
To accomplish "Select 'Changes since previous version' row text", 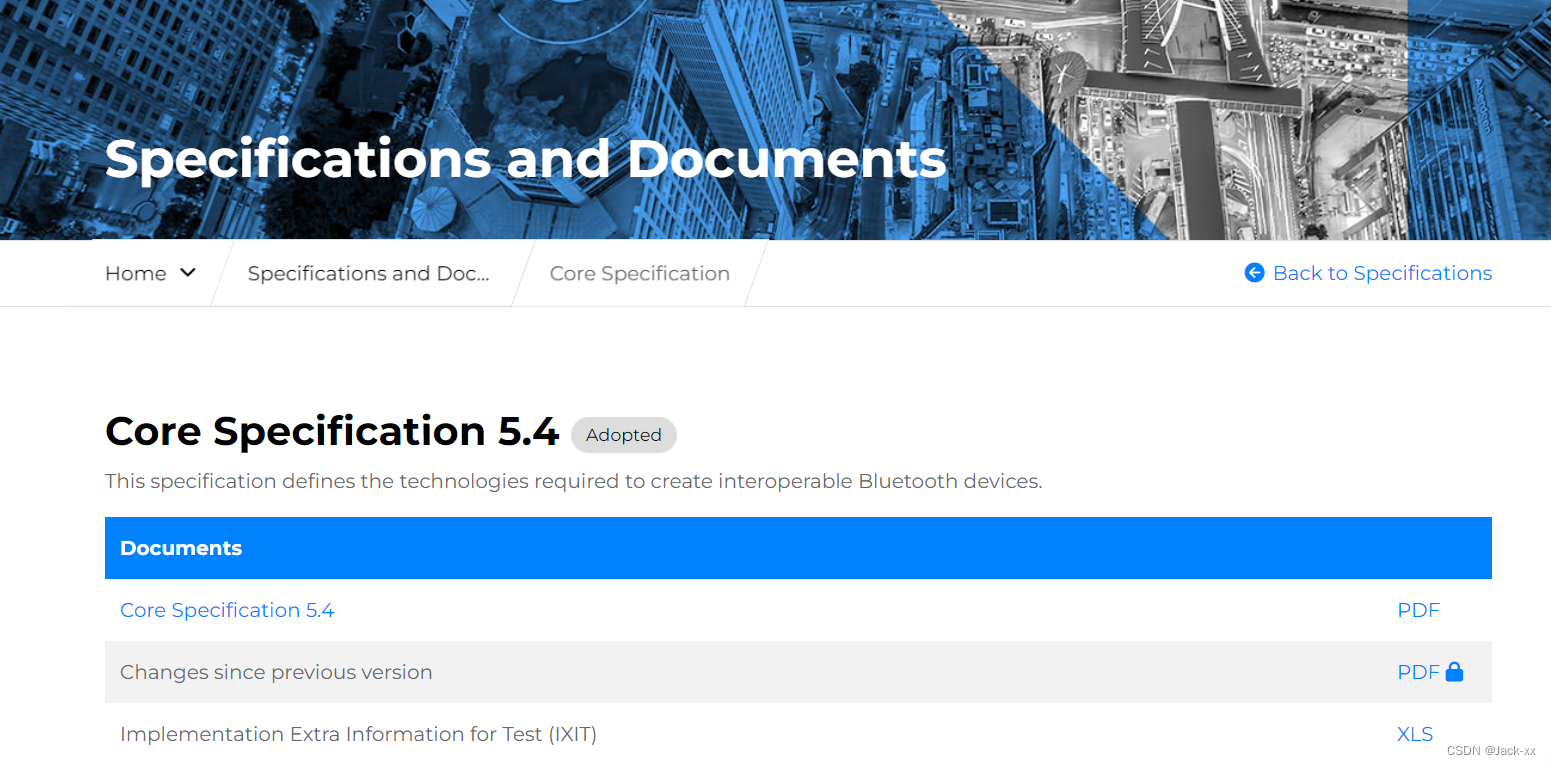I will coord(276,672).
